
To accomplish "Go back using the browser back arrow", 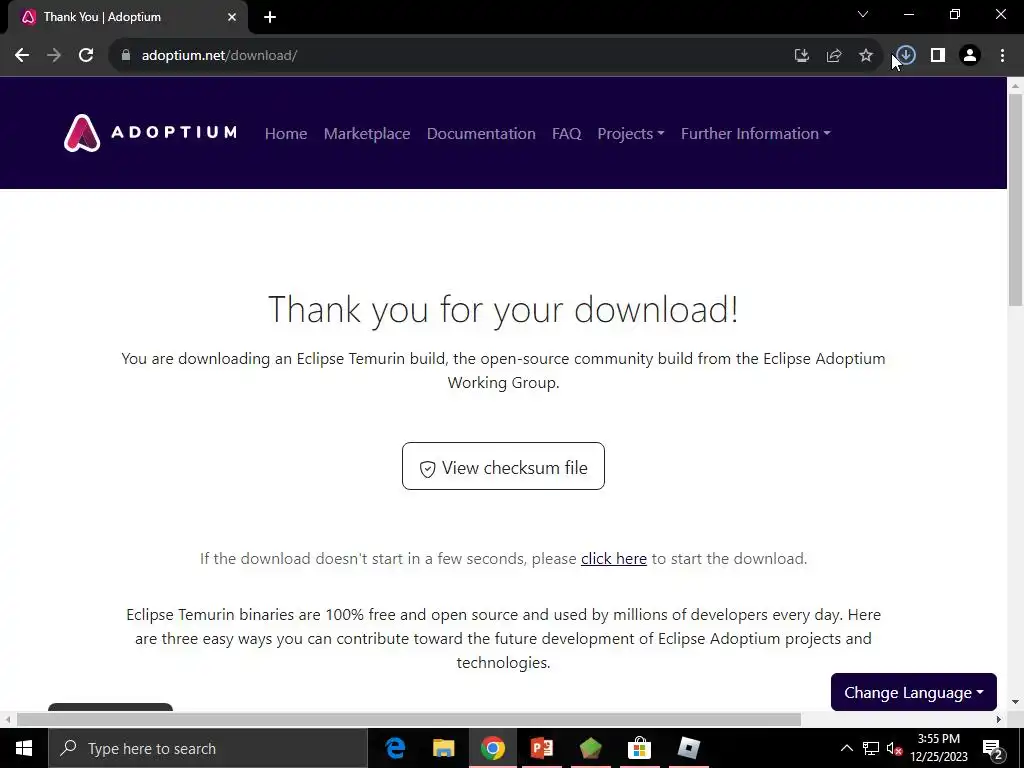I will [x=22, y=56].
